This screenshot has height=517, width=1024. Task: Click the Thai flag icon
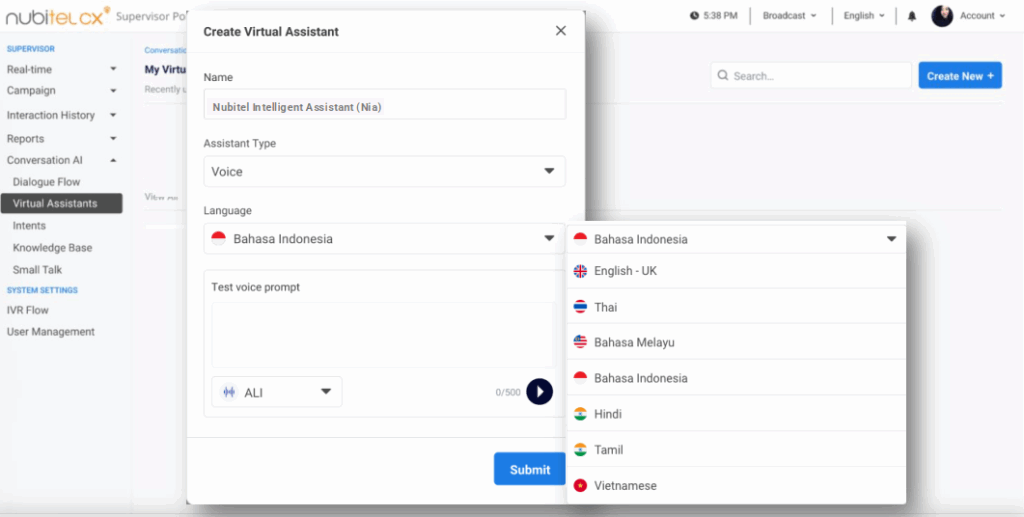(x=580, y=307)
